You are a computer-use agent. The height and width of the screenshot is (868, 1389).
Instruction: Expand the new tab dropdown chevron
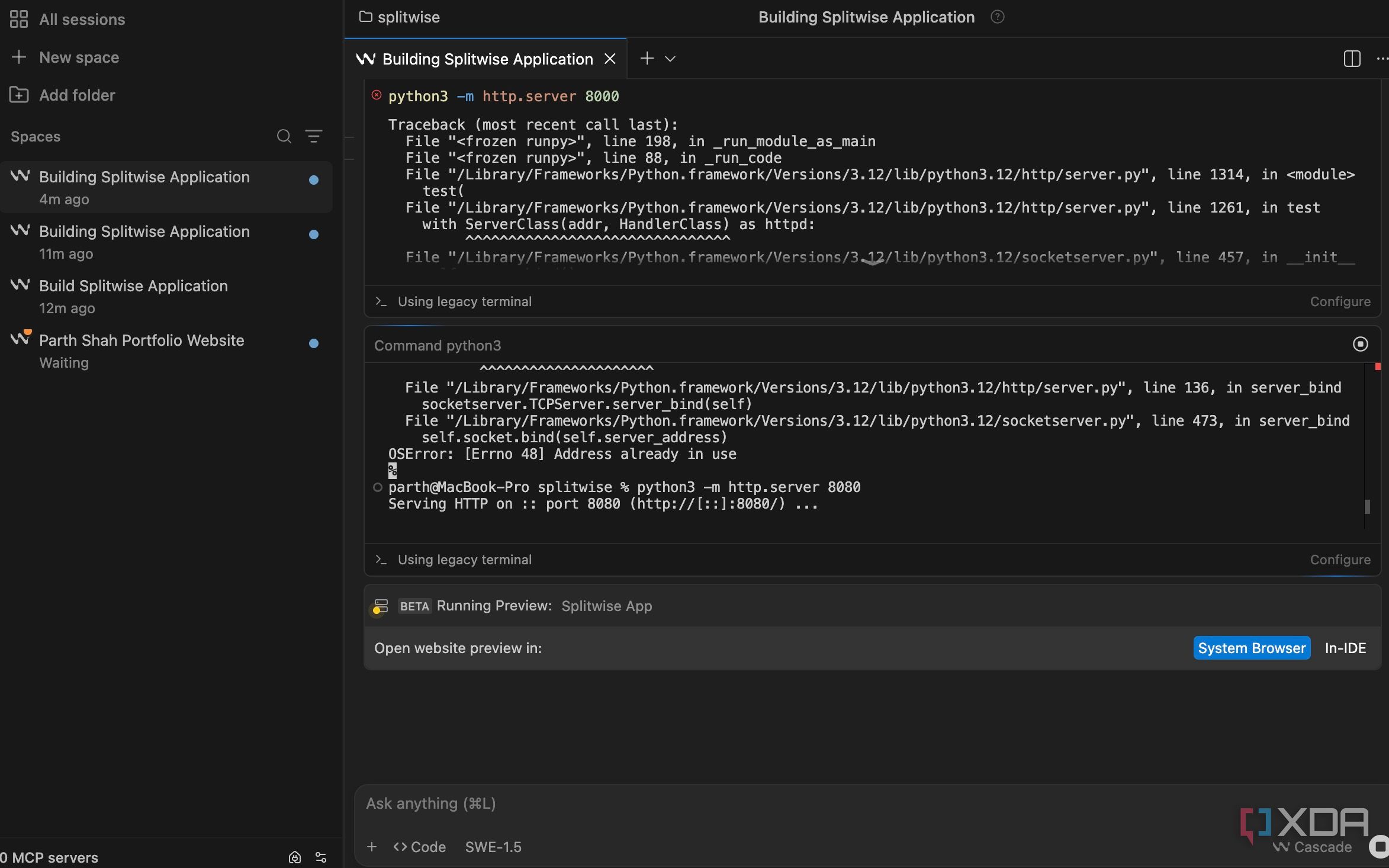670,59
